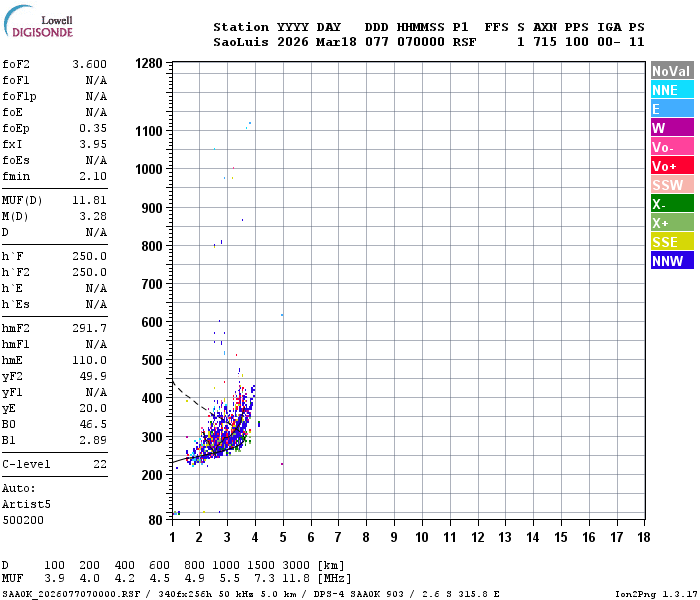
Task: Click the RSF P1 value
Action: click(464, 42)
